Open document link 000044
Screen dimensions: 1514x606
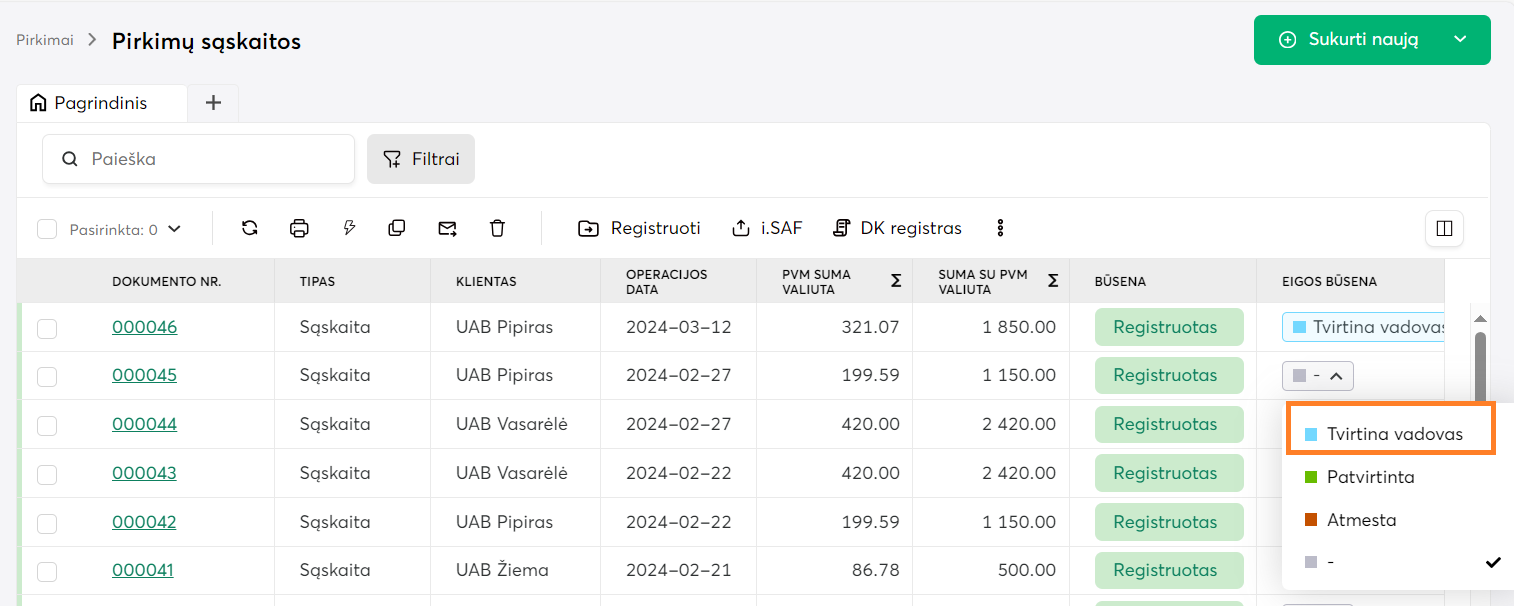click(144, 424)
